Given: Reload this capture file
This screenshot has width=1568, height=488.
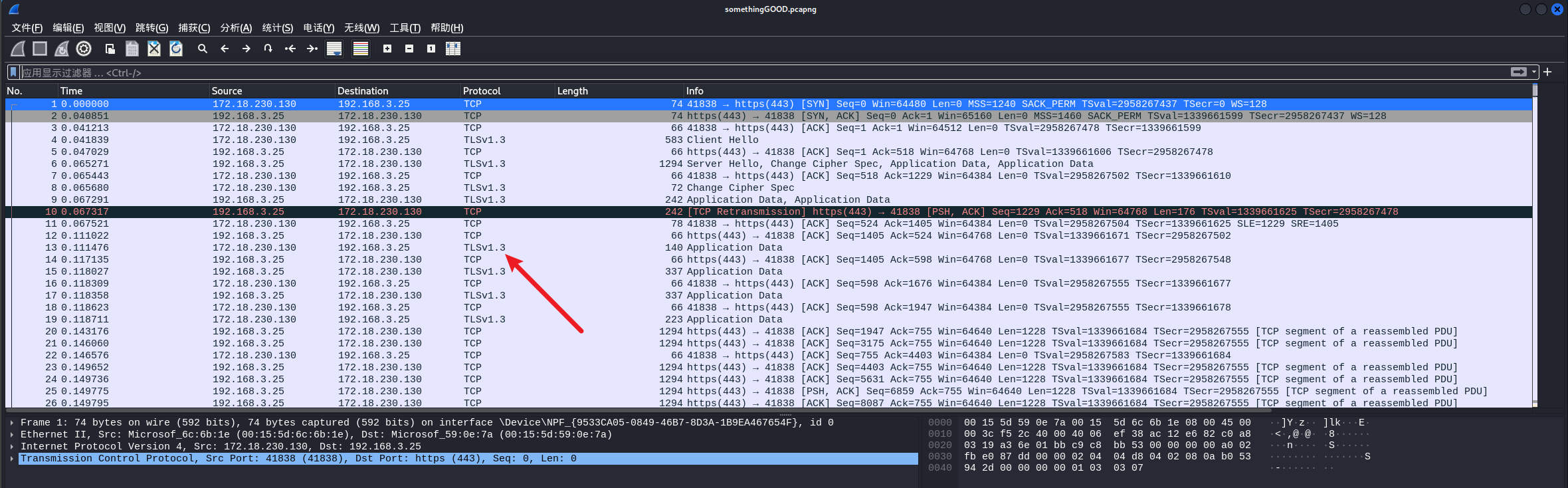Looking at the screenshot, I should coord(176,49).
